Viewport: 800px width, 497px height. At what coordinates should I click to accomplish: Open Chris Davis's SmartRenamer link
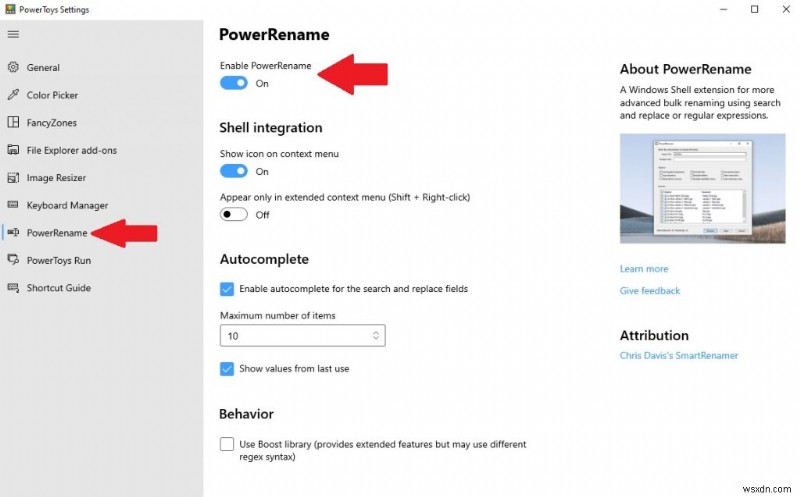click(679, 356)
